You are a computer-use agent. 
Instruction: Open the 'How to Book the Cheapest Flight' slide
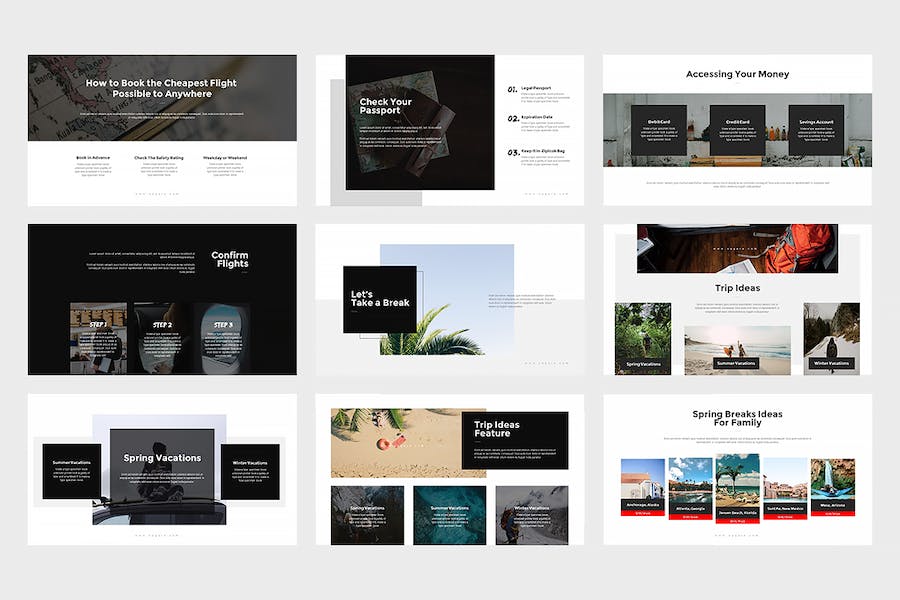point(162,130)
